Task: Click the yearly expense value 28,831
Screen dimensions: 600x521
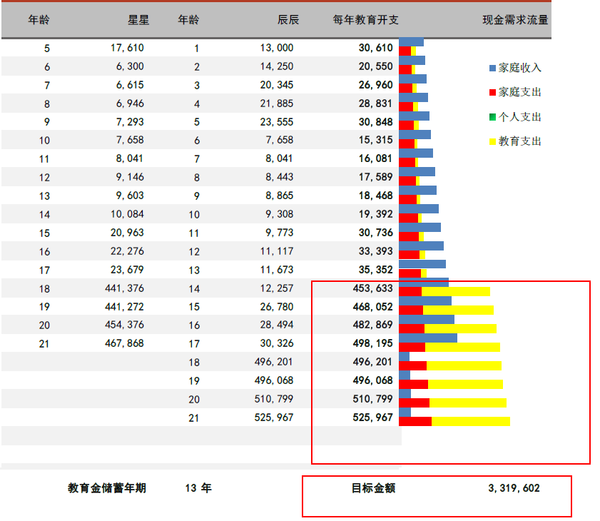Action: click(x=376, y=103)
